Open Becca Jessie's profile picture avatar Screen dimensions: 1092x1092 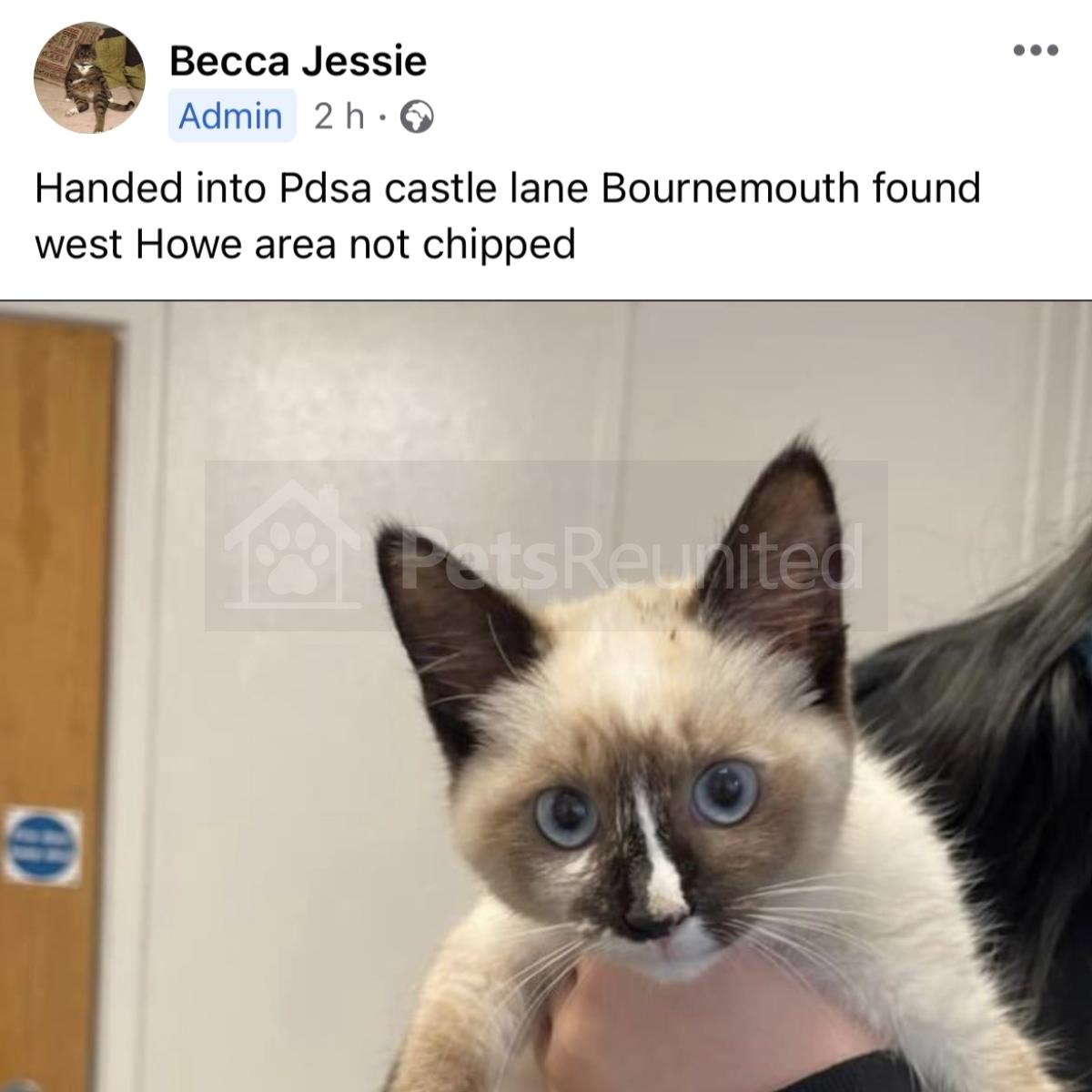[x=89, y=77]
